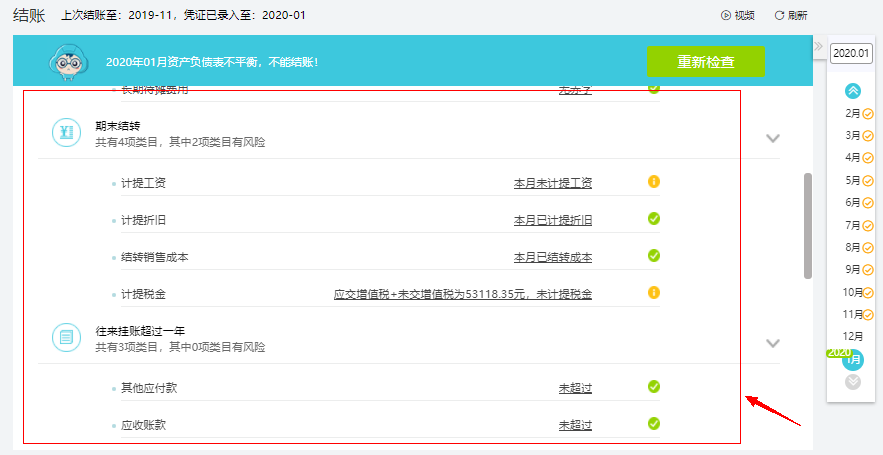883x455 pixels.
Task: Collapse the 往来挂账超过一年 section chevron
Action: click(772, 343)
